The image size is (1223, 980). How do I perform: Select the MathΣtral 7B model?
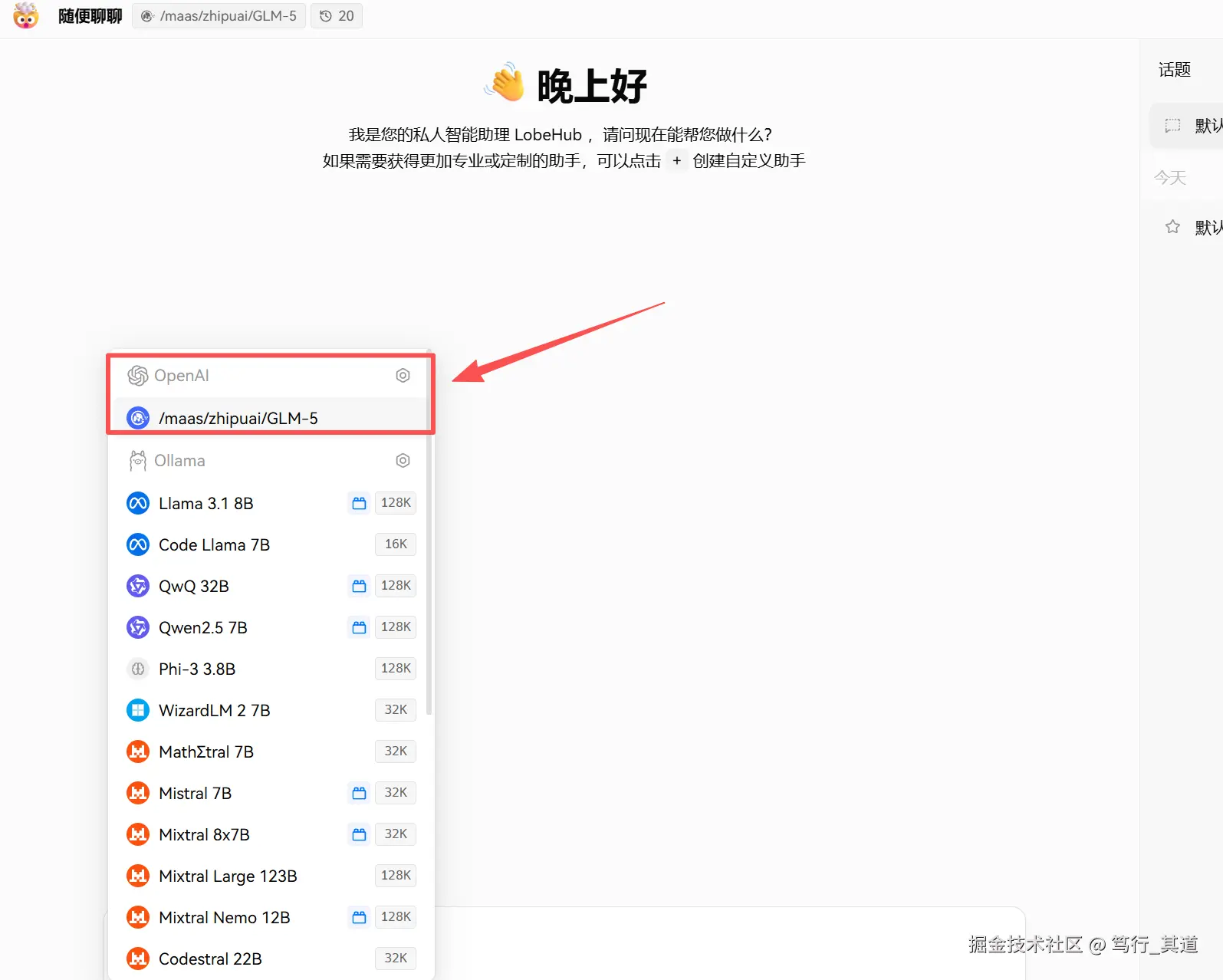(x=271, y=751)
